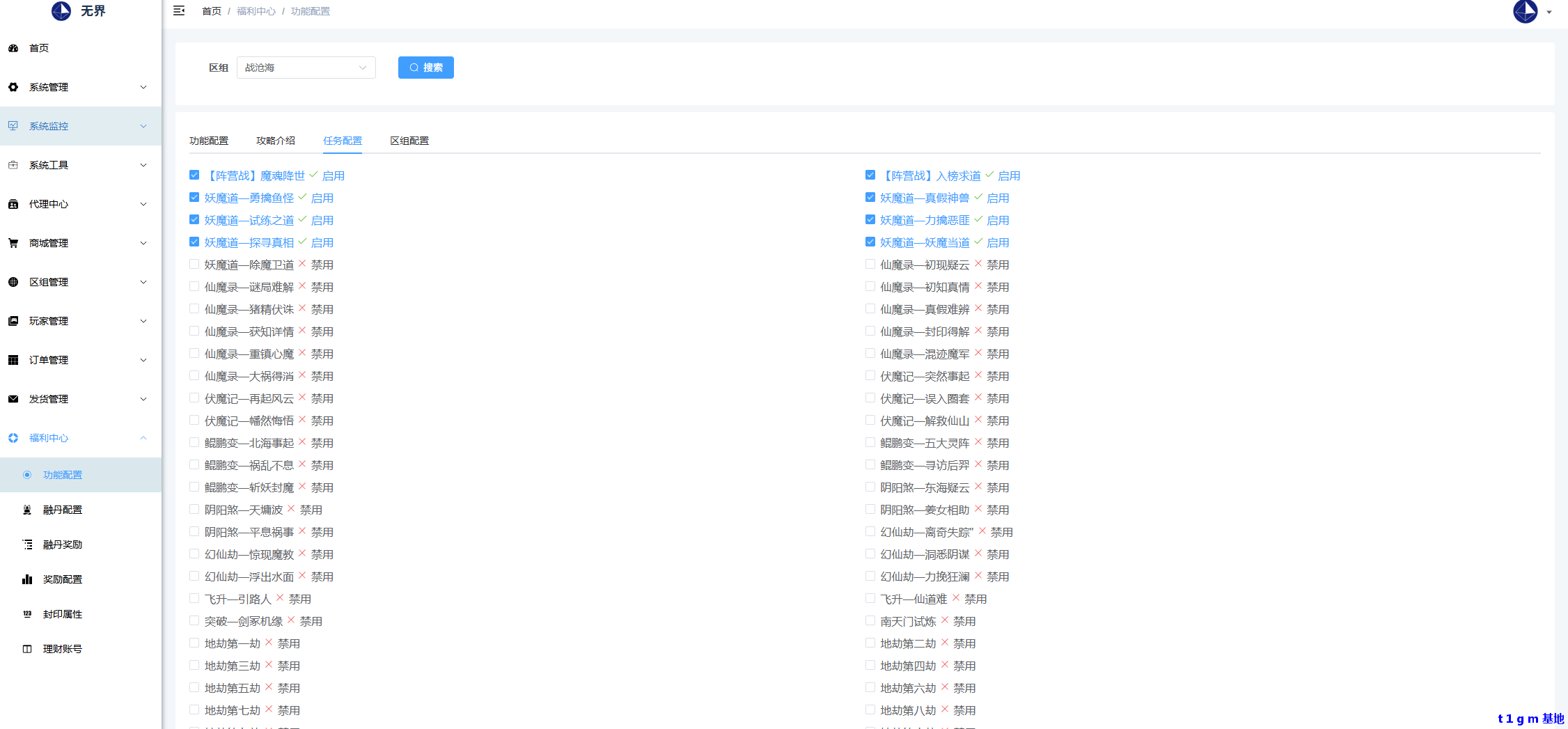1568x729 pixels.
Task: Switch to the 攻略介绍 tab
Action: click(275, 141)
